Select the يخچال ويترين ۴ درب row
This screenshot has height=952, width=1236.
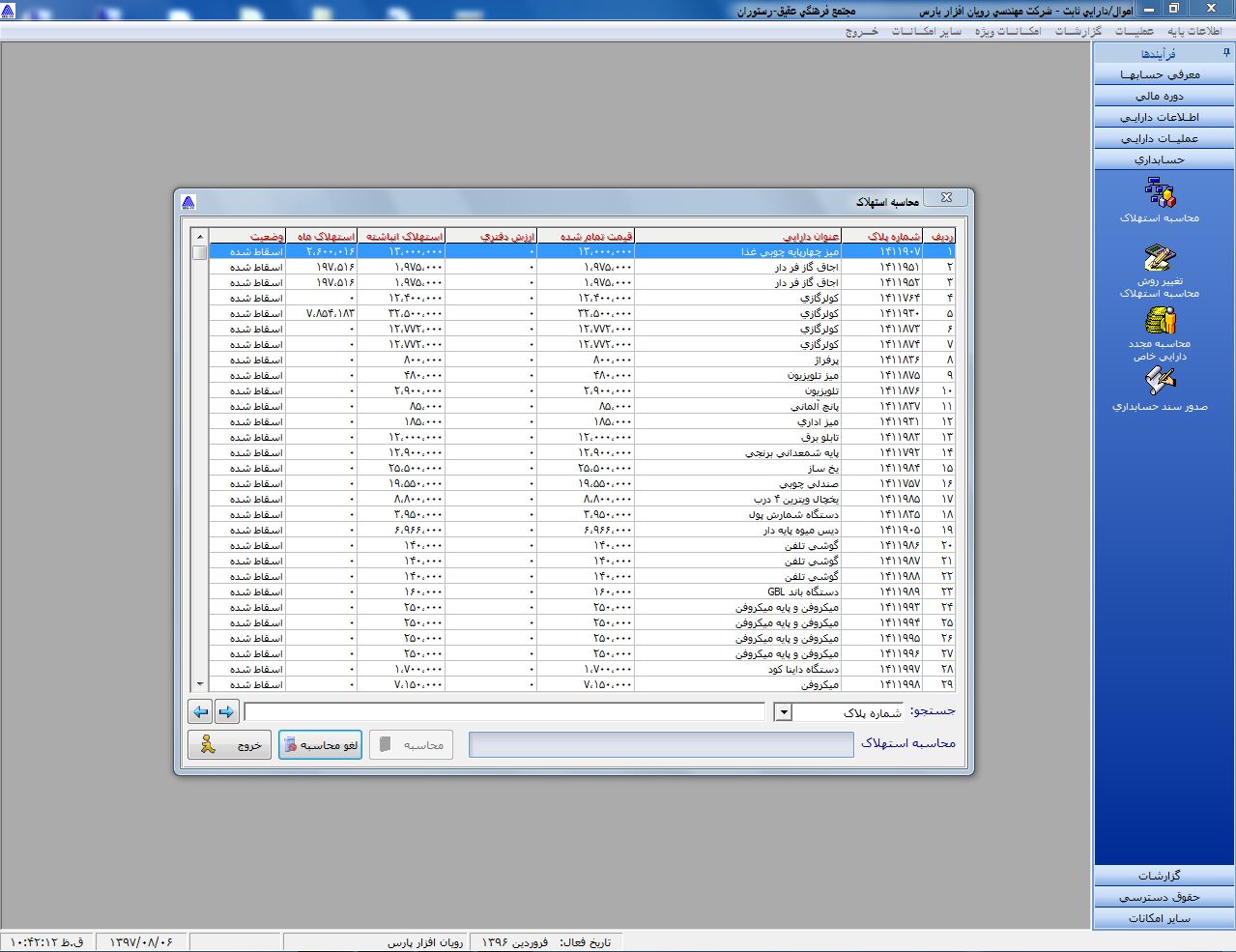click(x=582, y=499)
